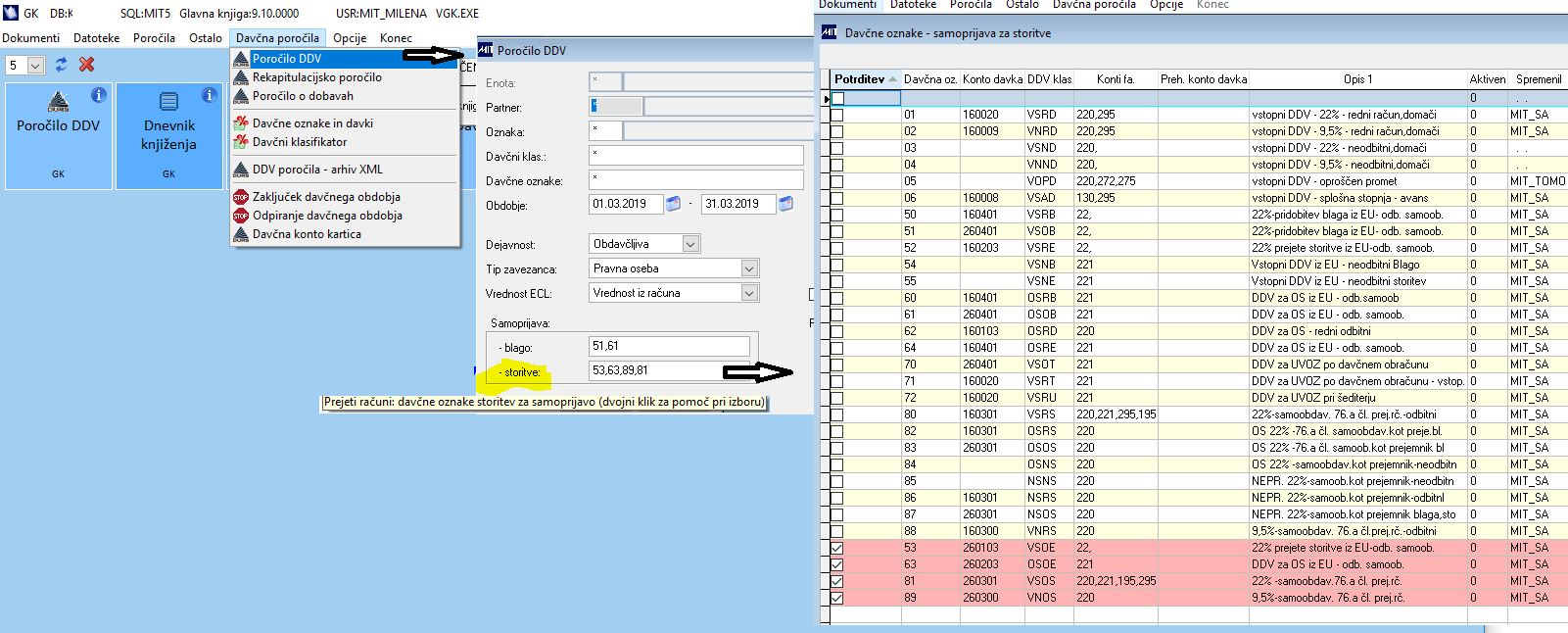This screenshot has height=633, width=1568.
Task: Open Davčne oznake in davki entry
Action: tap(345, 123)
